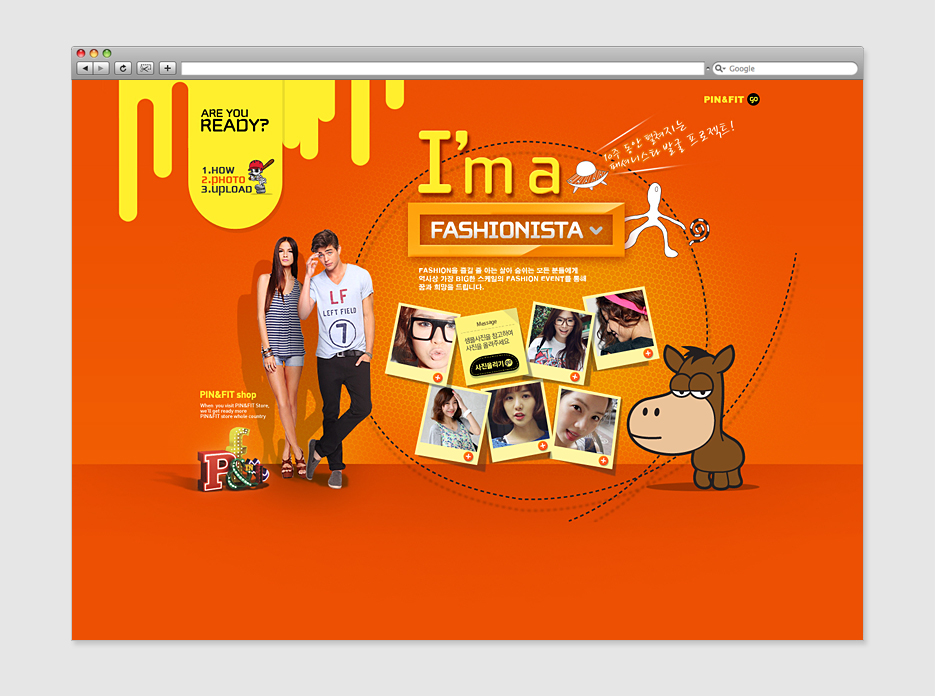Click the PIN&FIT go logo link
The width and height of the screenshot is (935, 696).
pos(731,100)
